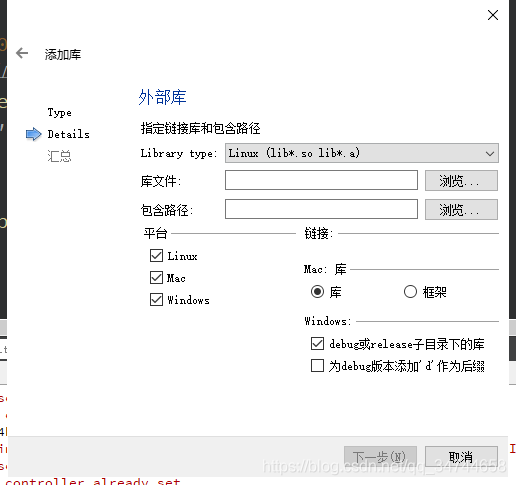
Task: Uncheck the Linux platform checkbox
Action: coord(156,256)
